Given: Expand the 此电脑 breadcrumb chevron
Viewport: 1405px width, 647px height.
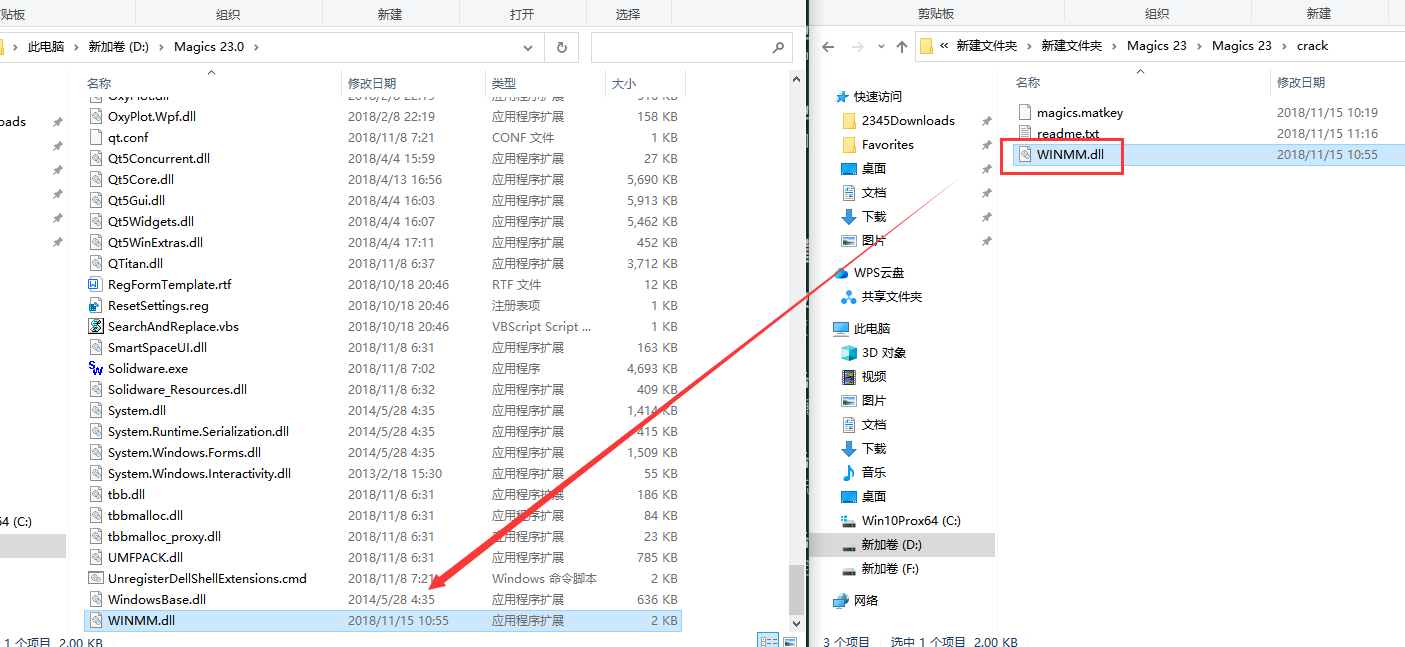Looking at the screenshot, I should [x=76, y=47].
